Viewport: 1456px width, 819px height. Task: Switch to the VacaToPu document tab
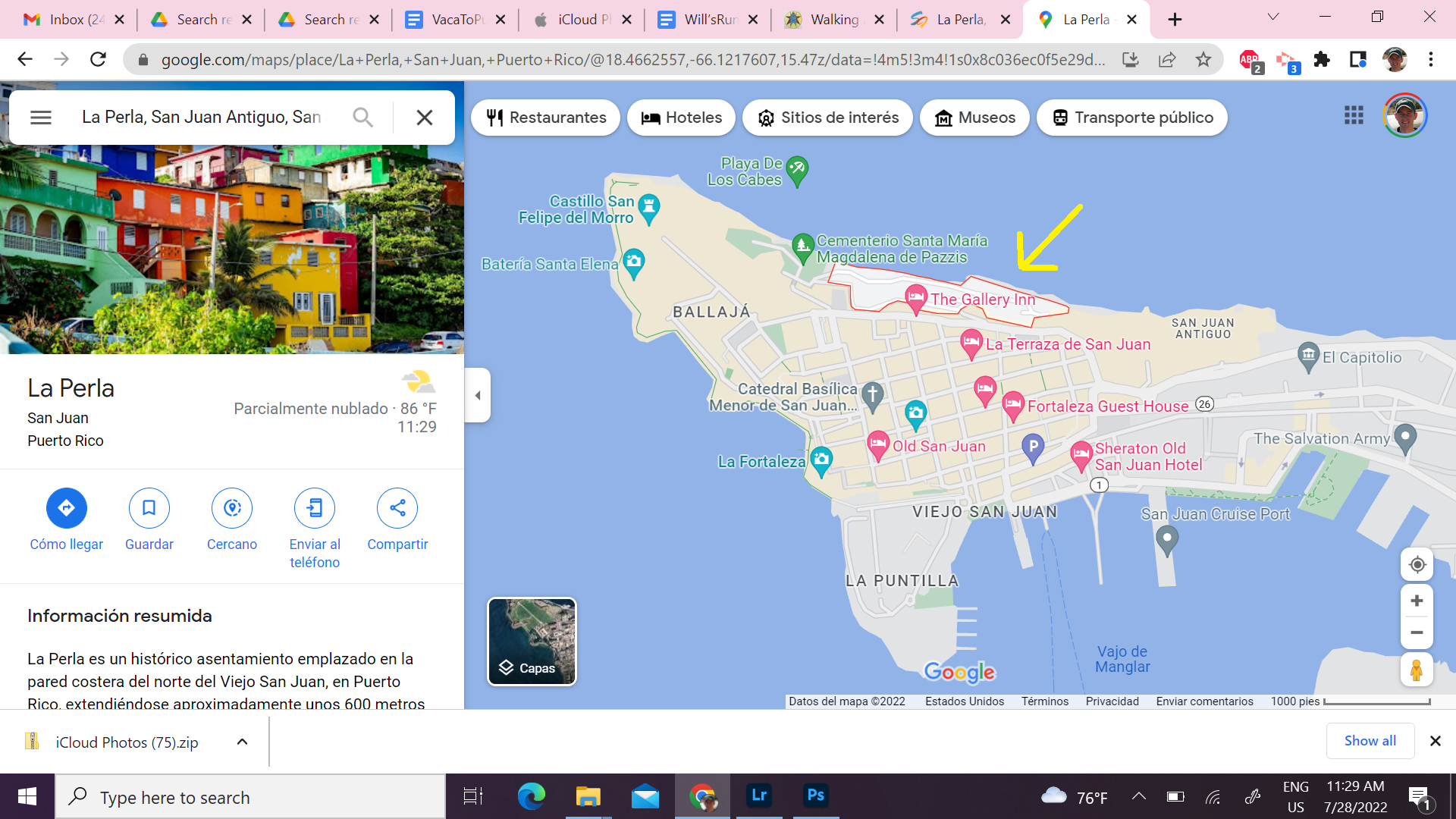[x=454, y=20]
